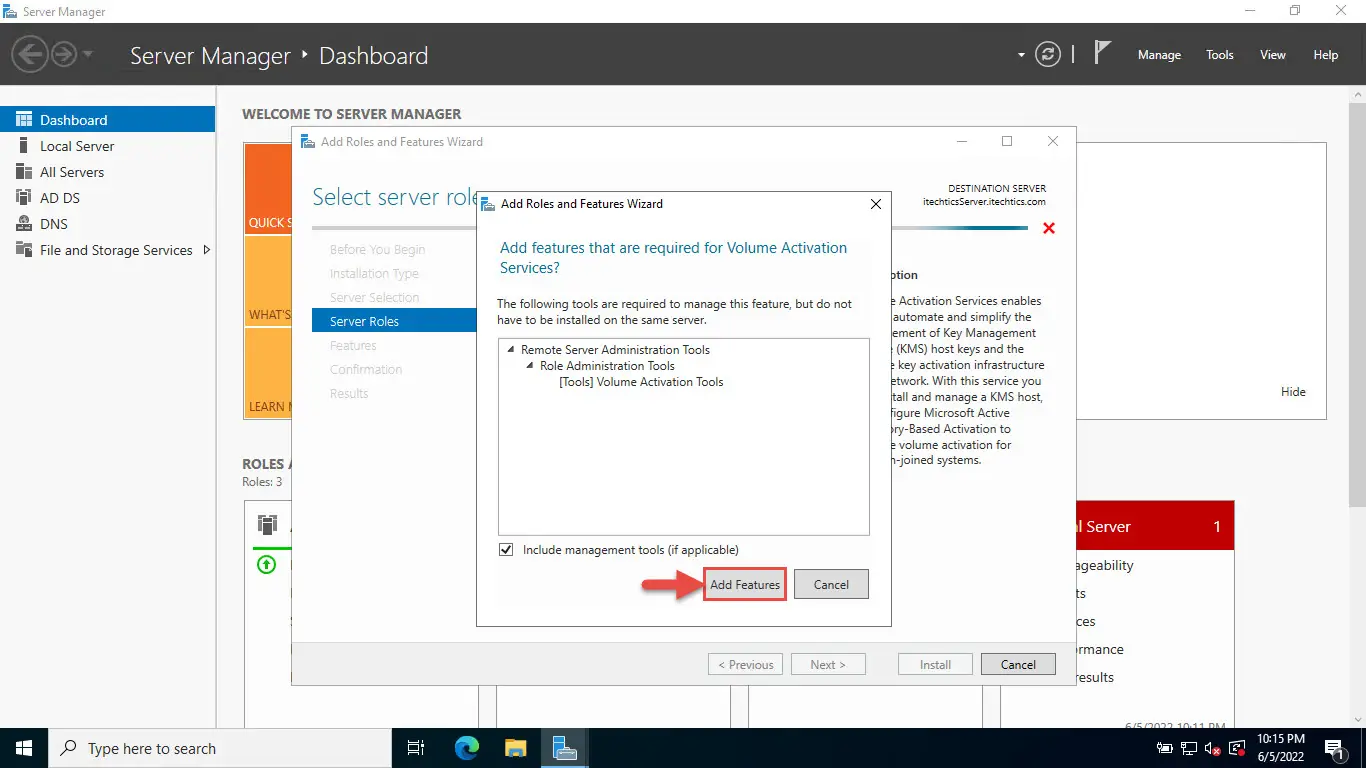Hide the welcome tile via Hide link
Image resolution: width=1366 pixels, height=768 pixels.
[x=1292, y=392]
